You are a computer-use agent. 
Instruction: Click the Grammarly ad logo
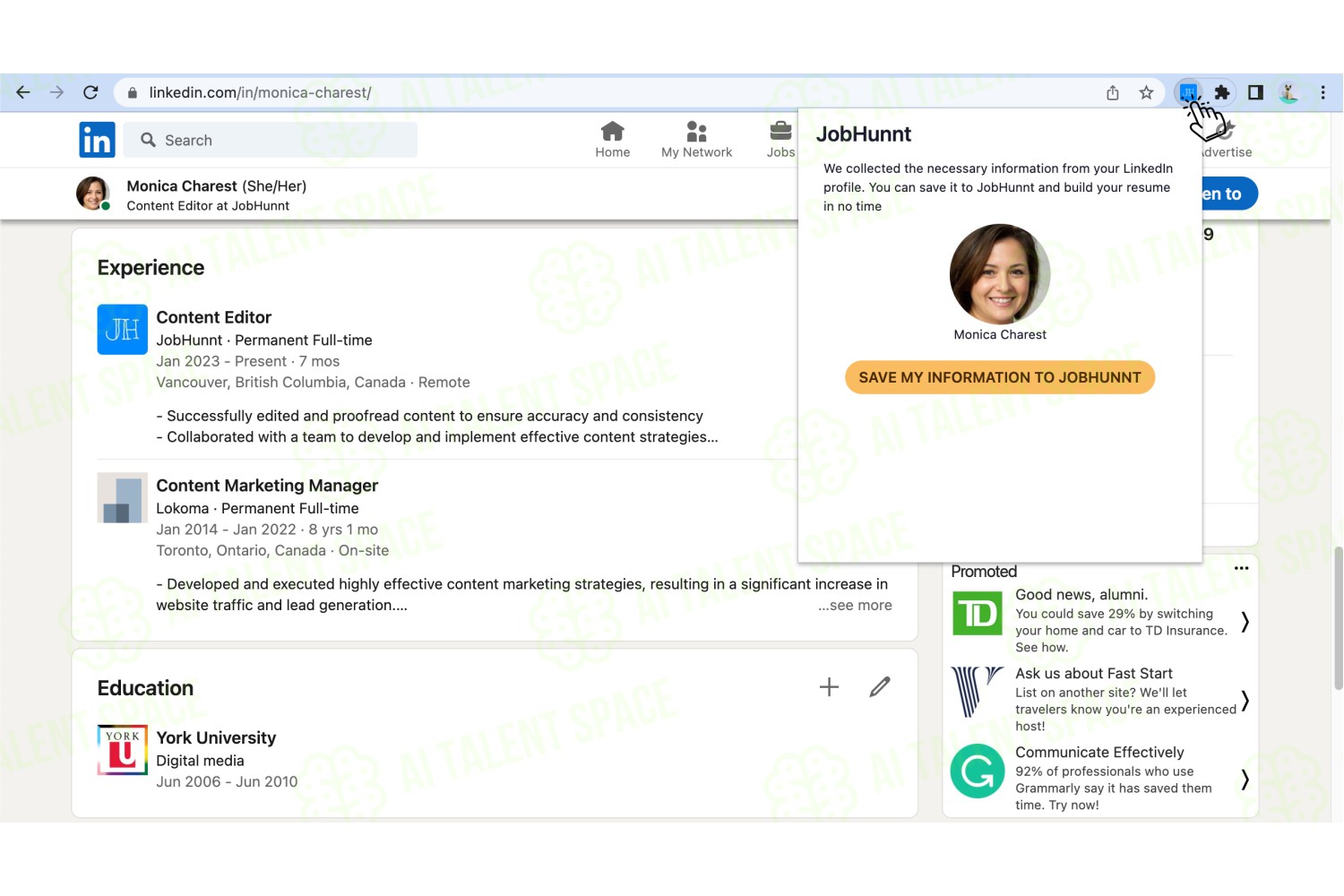(x=978, y=771)
